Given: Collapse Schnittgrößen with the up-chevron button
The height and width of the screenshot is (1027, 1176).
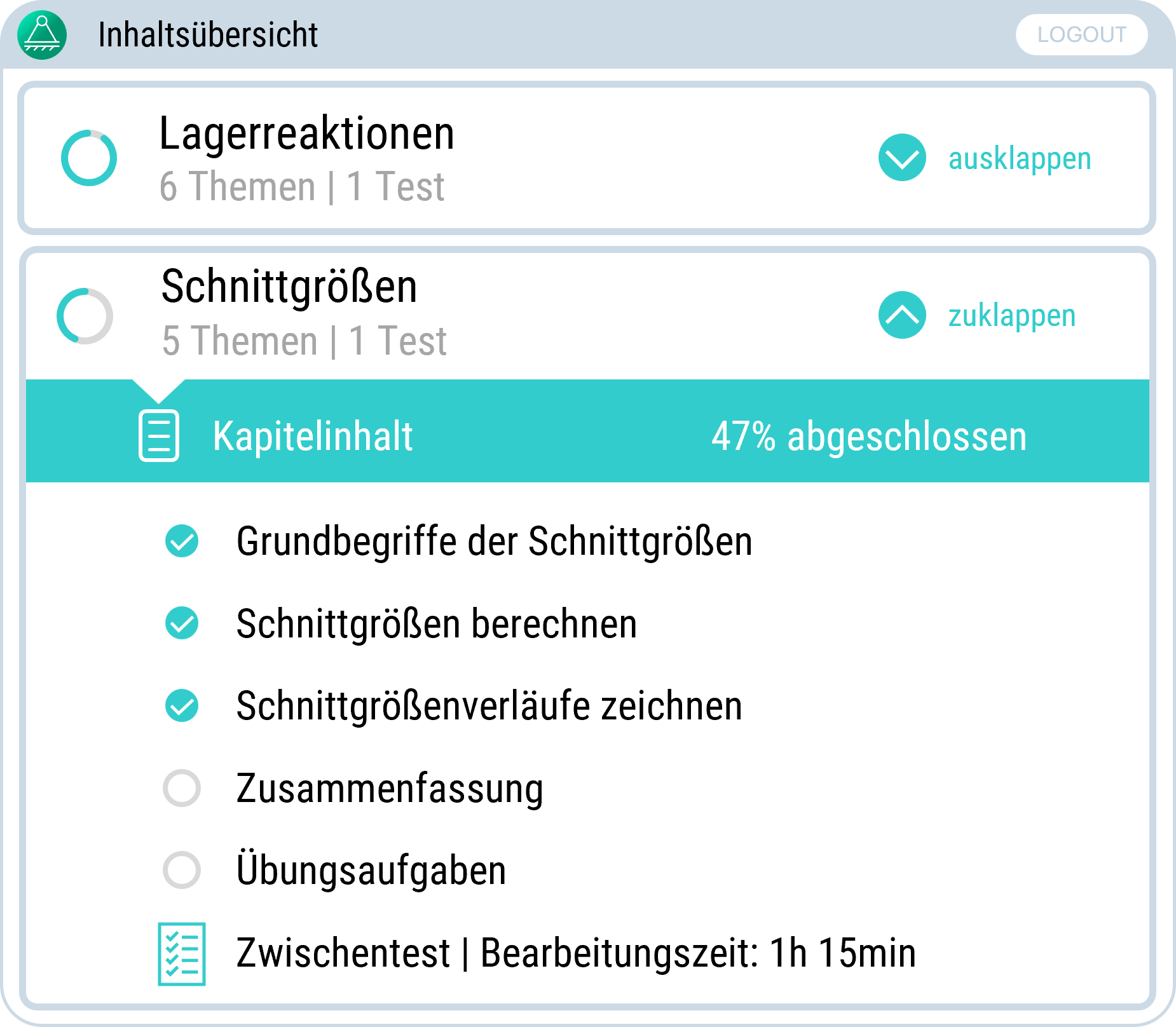Looking at the screenshot, I should [x=902, y=315].
